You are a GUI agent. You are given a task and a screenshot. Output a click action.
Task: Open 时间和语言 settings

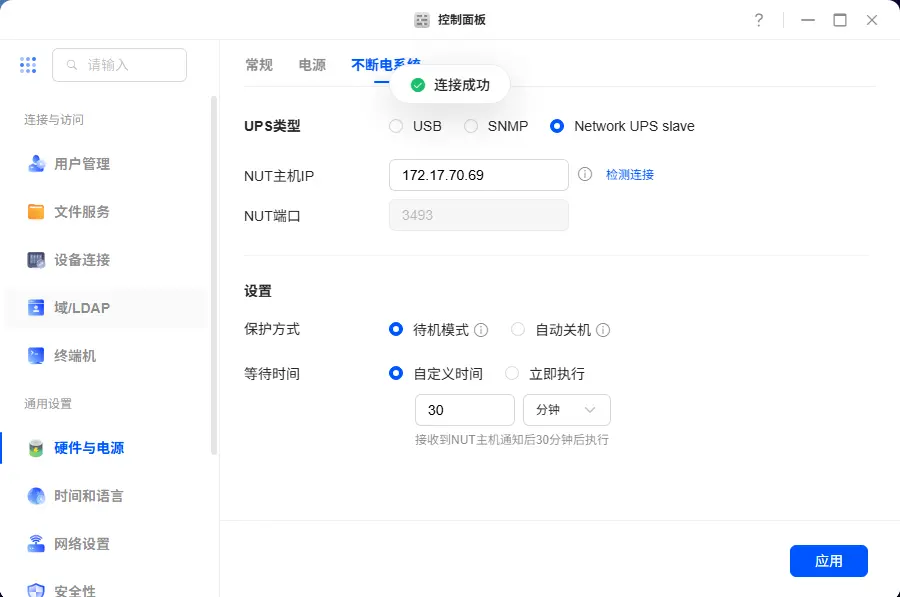[x=88, y=496]
